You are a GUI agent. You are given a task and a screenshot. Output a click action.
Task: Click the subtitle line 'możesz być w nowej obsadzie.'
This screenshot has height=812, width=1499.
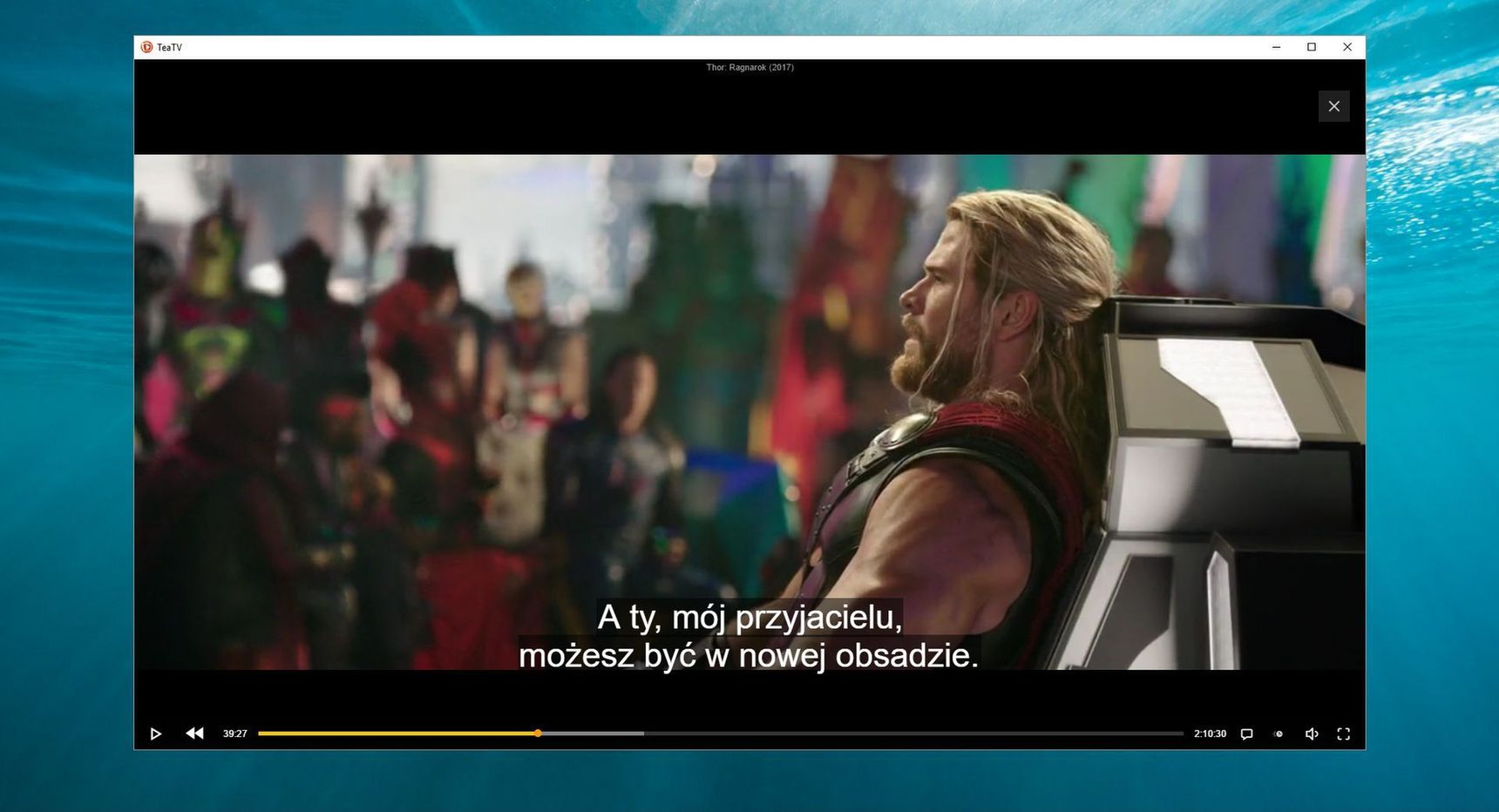(749, 655)
